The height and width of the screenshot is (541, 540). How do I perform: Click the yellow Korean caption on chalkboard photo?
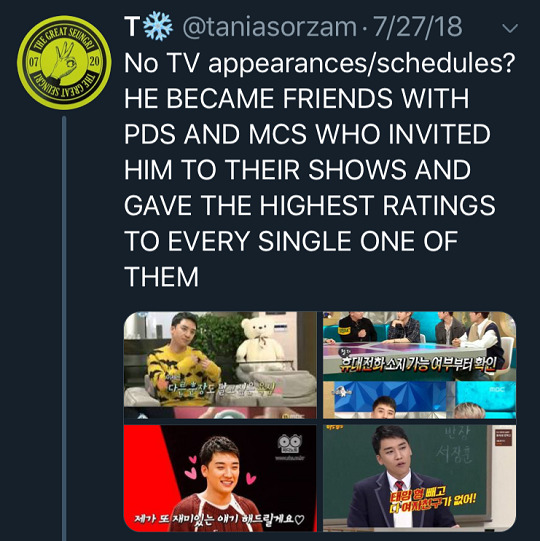433,500
